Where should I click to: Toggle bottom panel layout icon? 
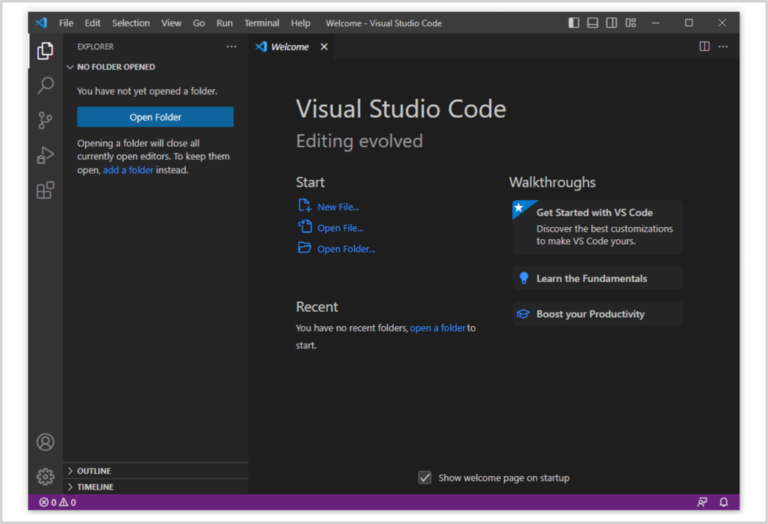593,23
